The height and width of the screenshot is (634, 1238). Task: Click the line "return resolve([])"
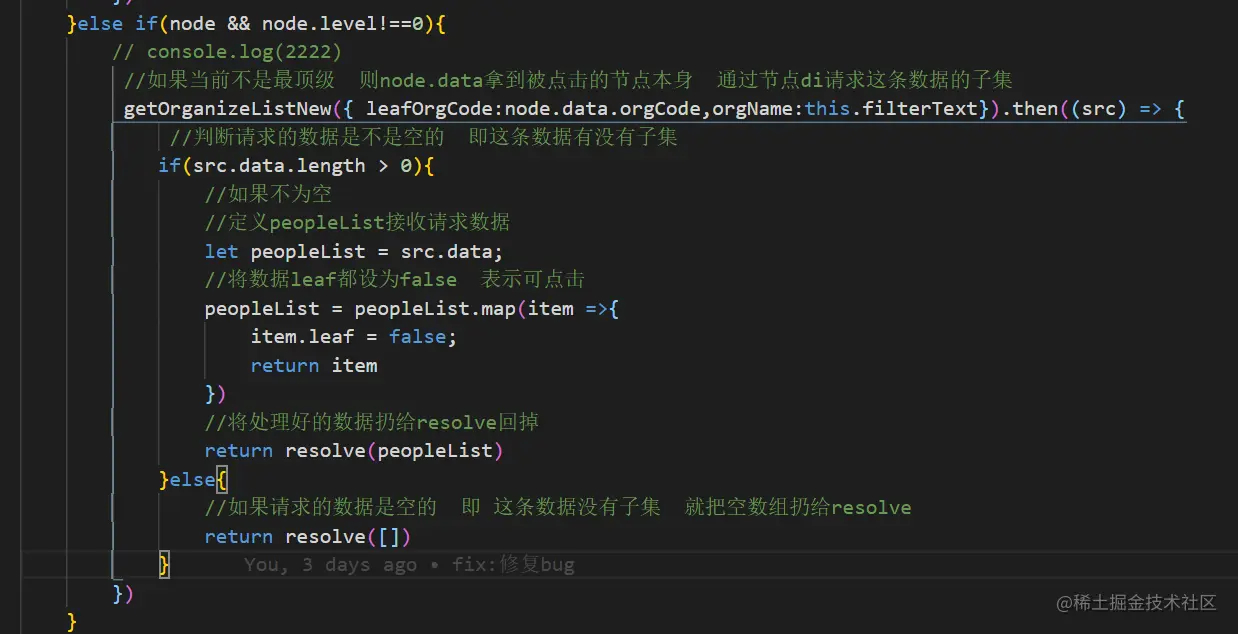pyautogui.click(x=308, y=536)
